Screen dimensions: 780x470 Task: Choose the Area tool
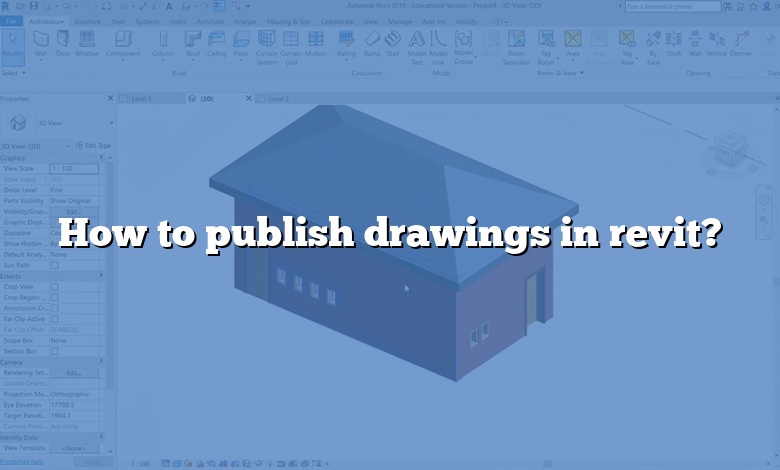(x=573, y=44)
